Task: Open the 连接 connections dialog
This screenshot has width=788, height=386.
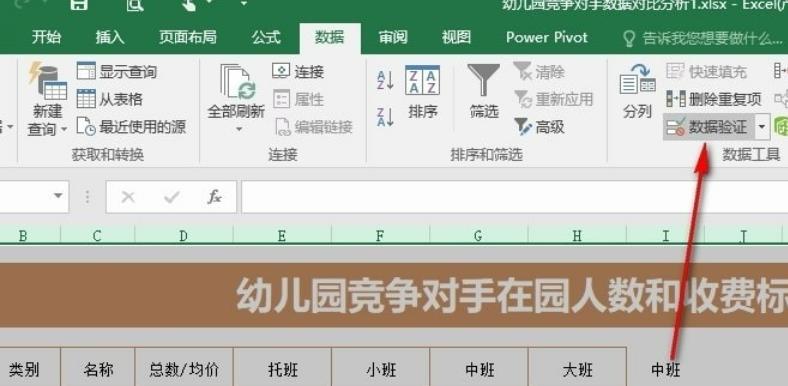Action: tap(298, 71)
